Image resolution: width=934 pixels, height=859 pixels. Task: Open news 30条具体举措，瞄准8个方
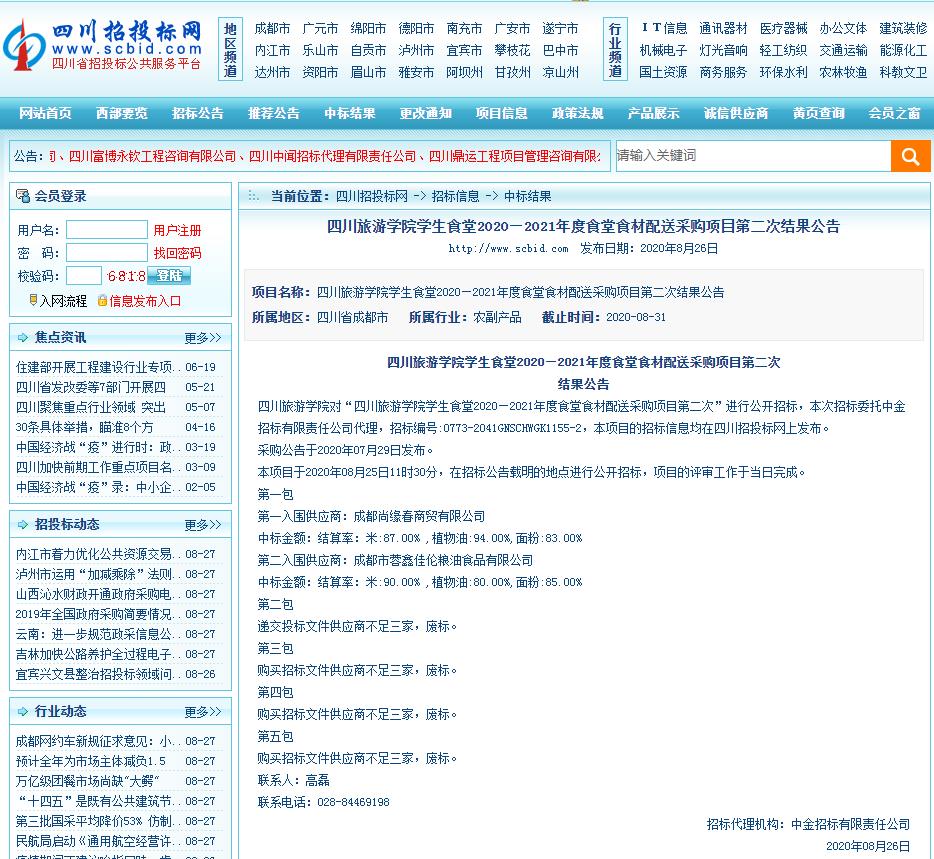point(85,427)
